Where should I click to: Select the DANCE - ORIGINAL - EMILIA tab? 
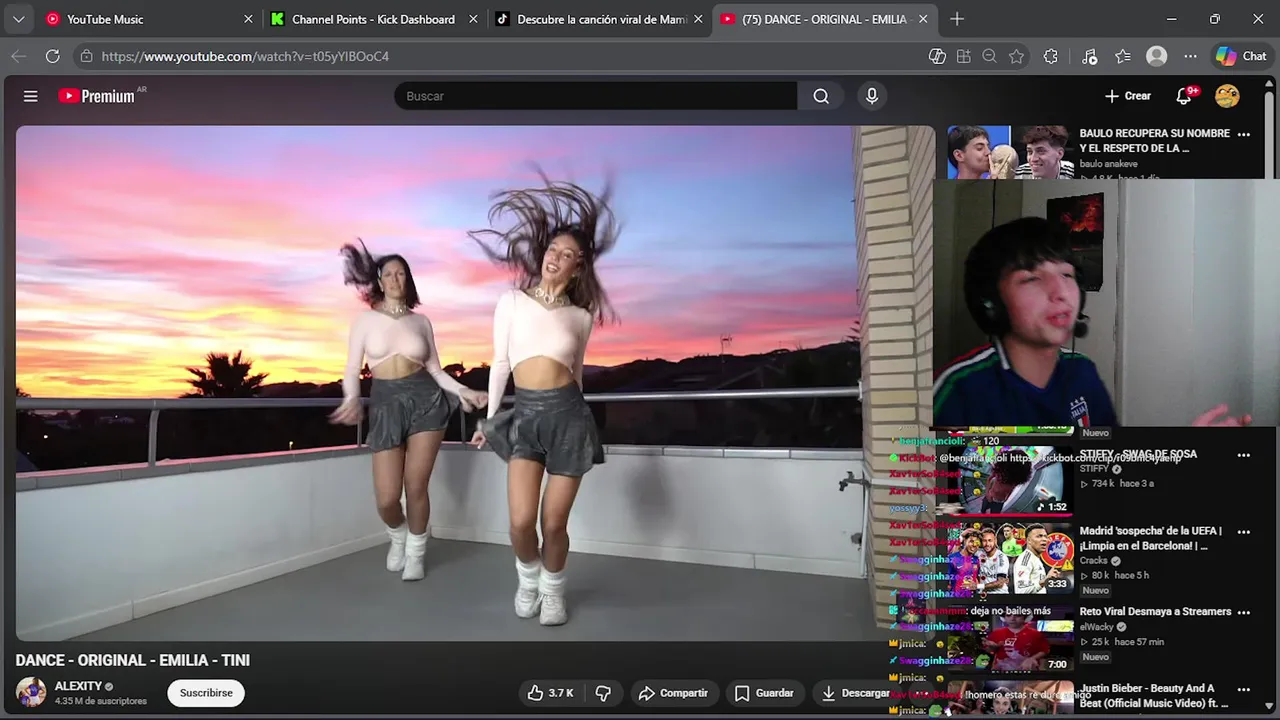click(824, 19)
